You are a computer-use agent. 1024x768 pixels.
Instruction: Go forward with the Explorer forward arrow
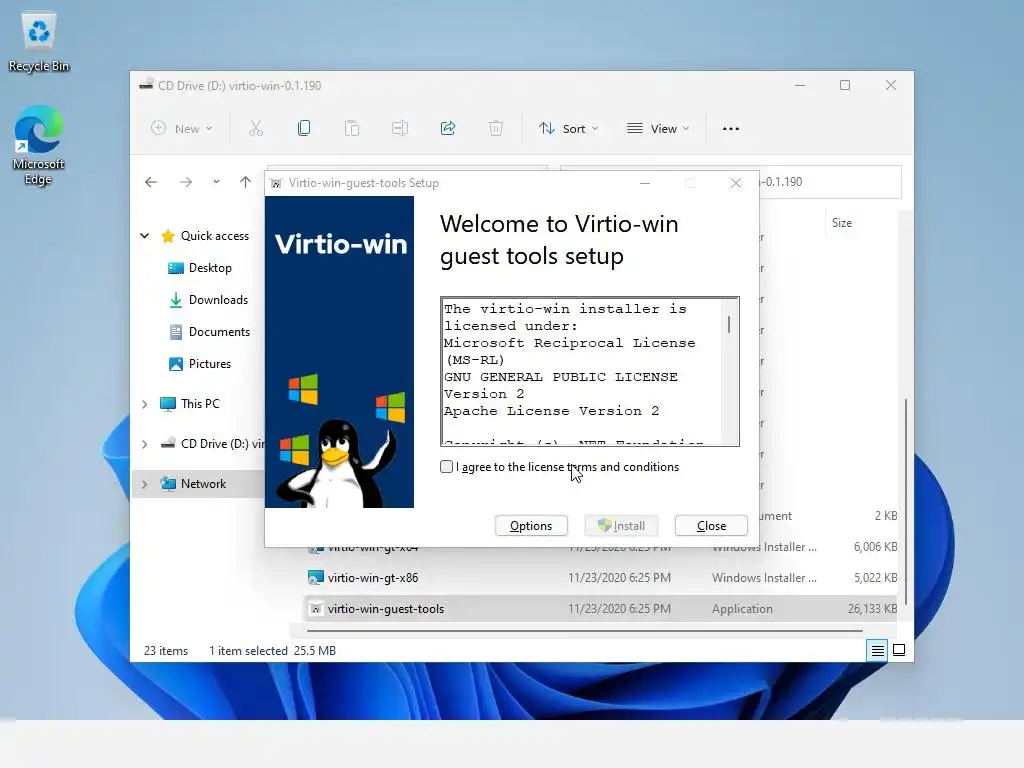pos(186,182)
